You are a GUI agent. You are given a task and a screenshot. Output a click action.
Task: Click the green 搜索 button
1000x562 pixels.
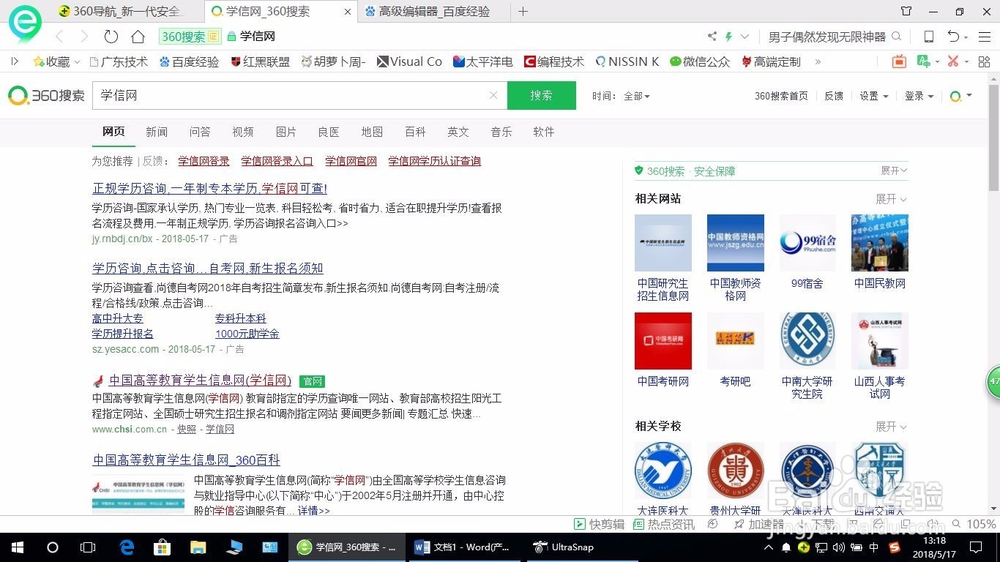(541, 95)
